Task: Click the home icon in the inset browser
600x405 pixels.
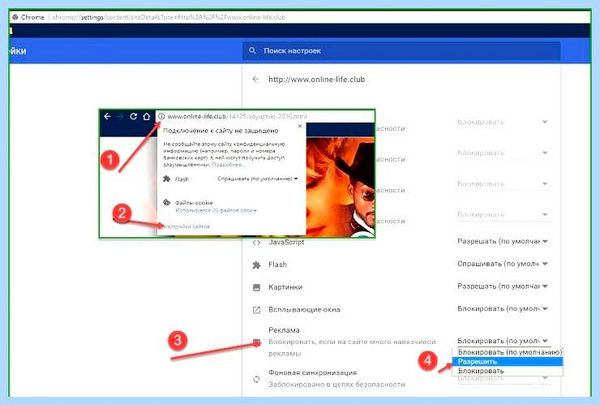Action: (x=146, y=116)
